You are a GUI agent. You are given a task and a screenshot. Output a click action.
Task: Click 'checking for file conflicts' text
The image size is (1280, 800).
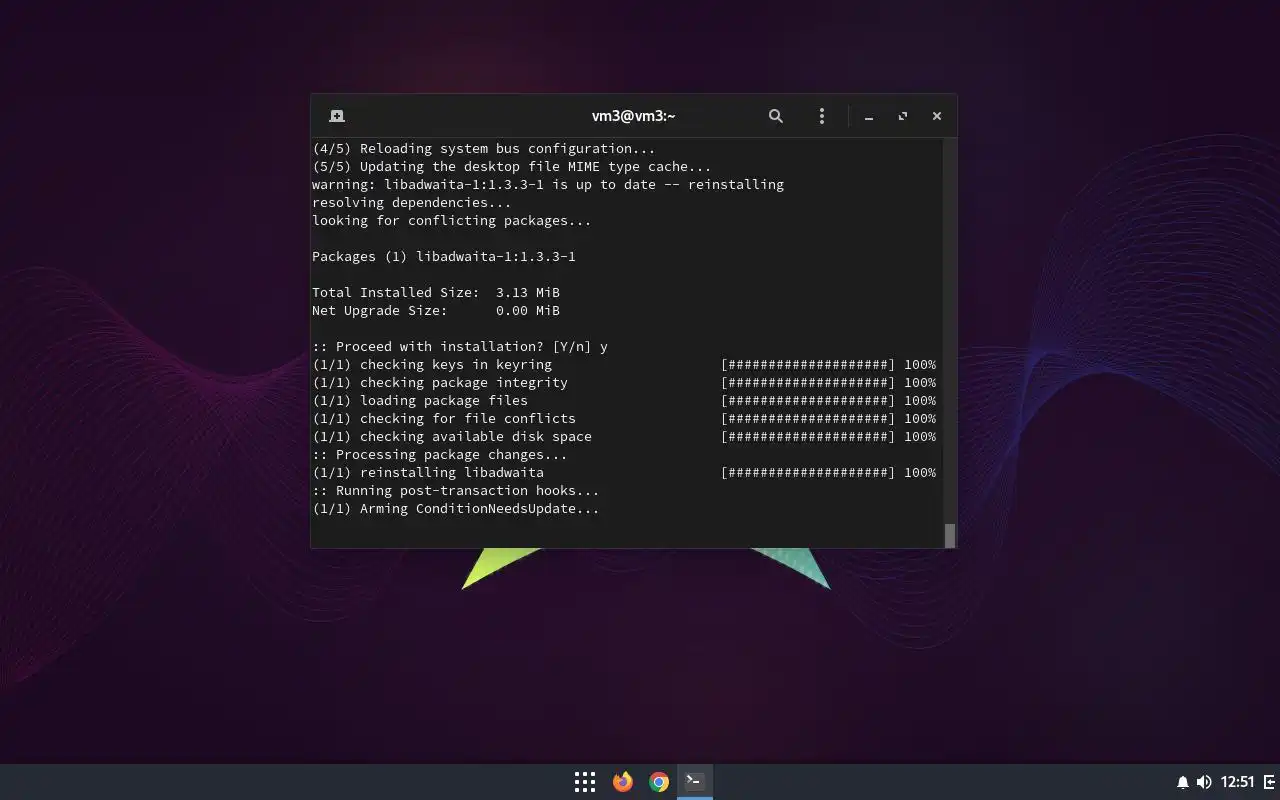point(468,418)
